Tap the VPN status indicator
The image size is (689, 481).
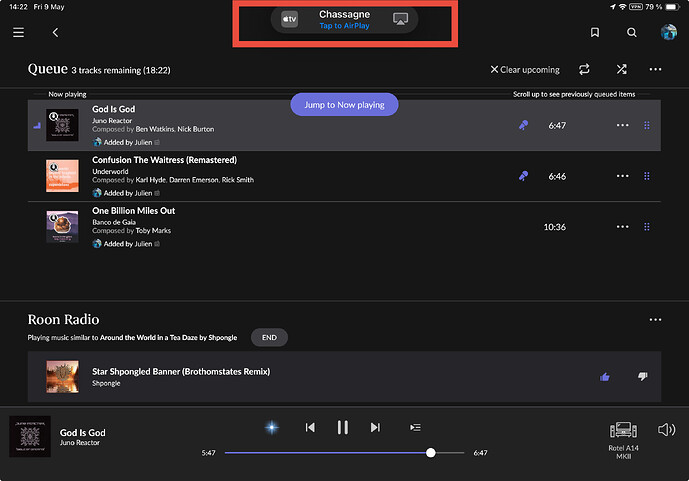pos(636,7)
